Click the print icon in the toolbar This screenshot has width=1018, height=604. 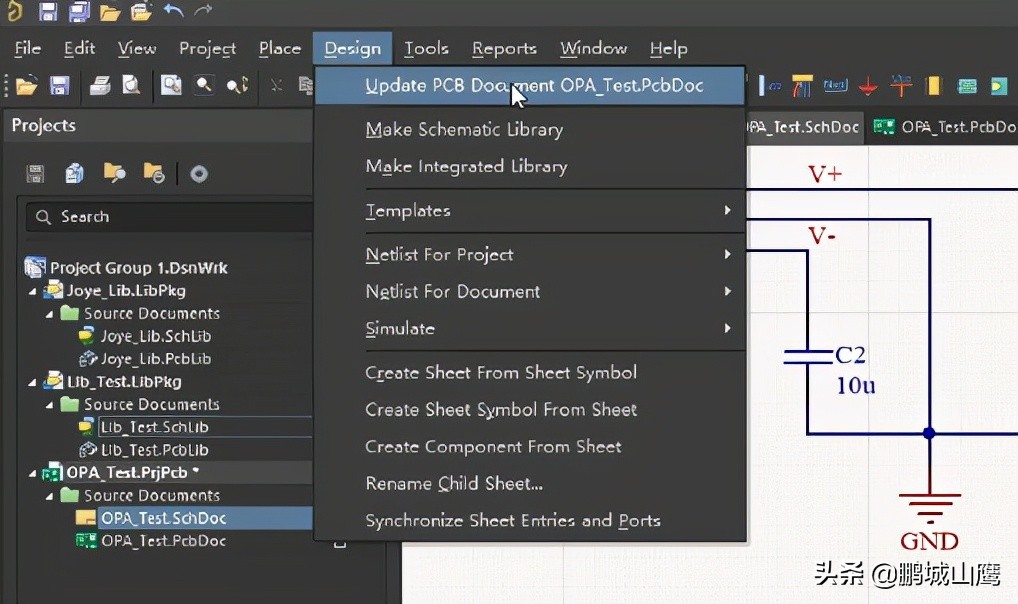(x=99, y=86)
